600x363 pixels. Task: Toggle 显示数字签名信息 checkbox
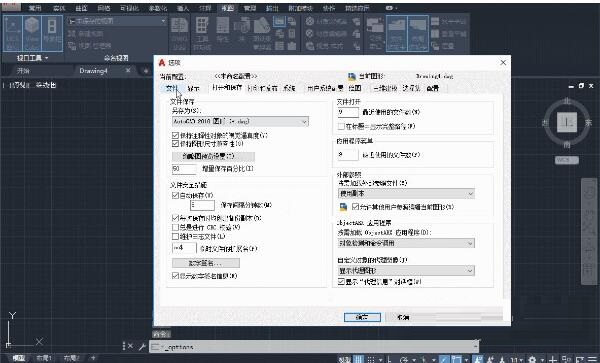coord(175,276)
